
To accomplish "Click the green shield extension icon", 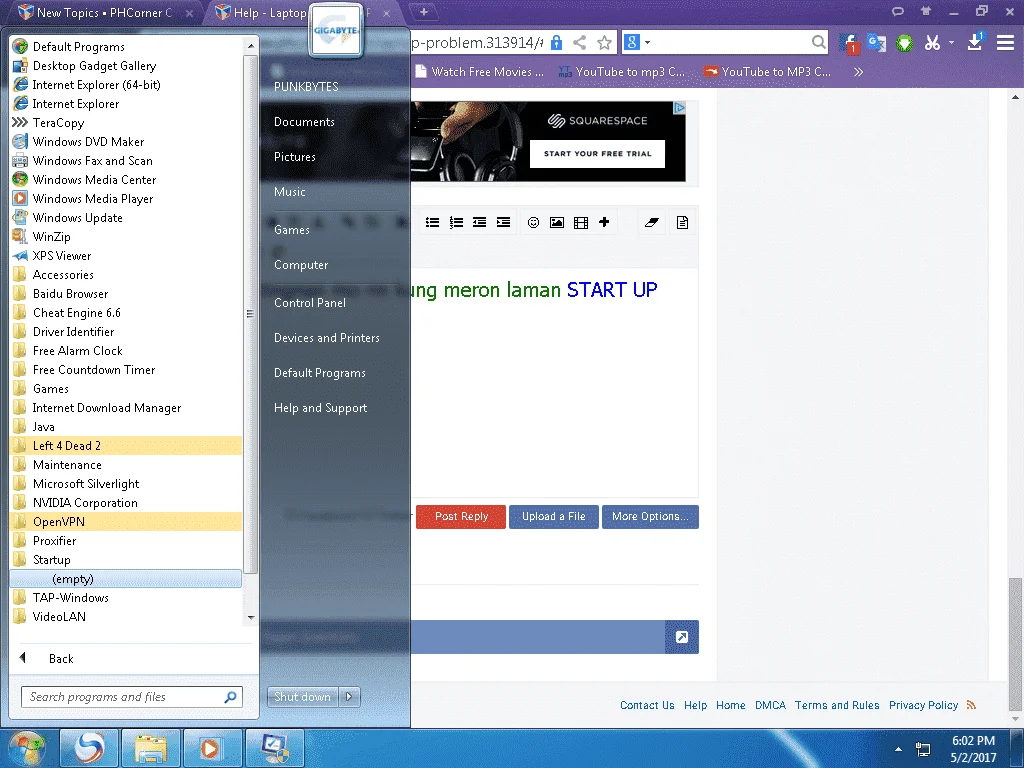I will pyautogui.click(x=904, y=43).
